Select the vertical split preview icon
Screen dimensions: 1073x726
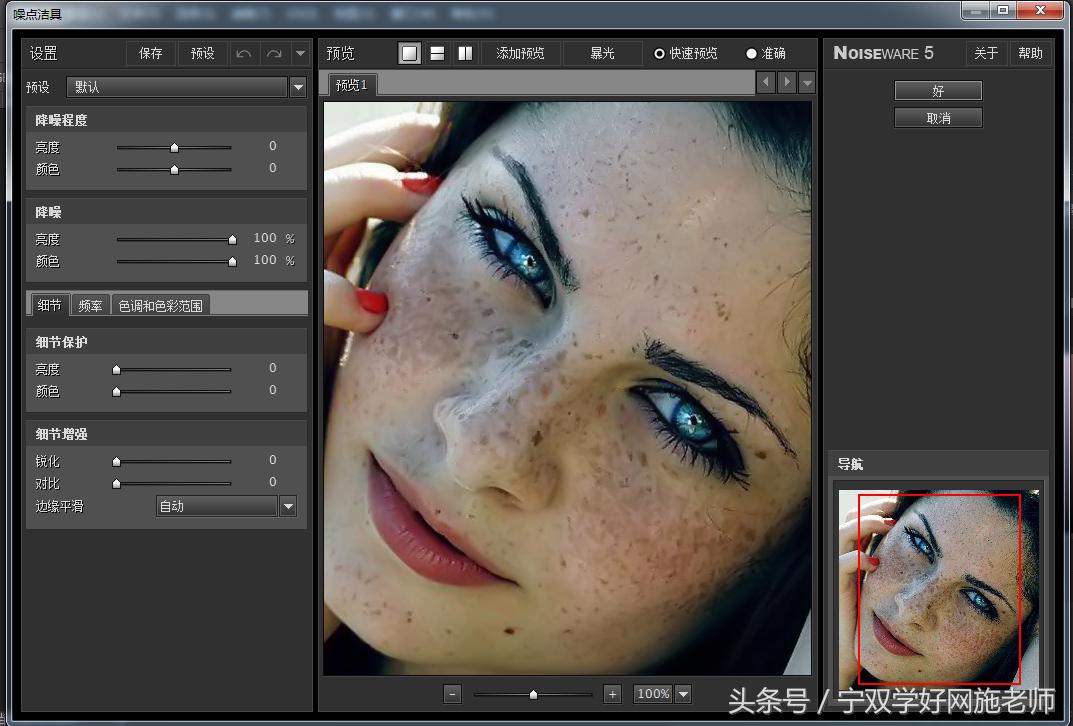(x=465, y=53)
